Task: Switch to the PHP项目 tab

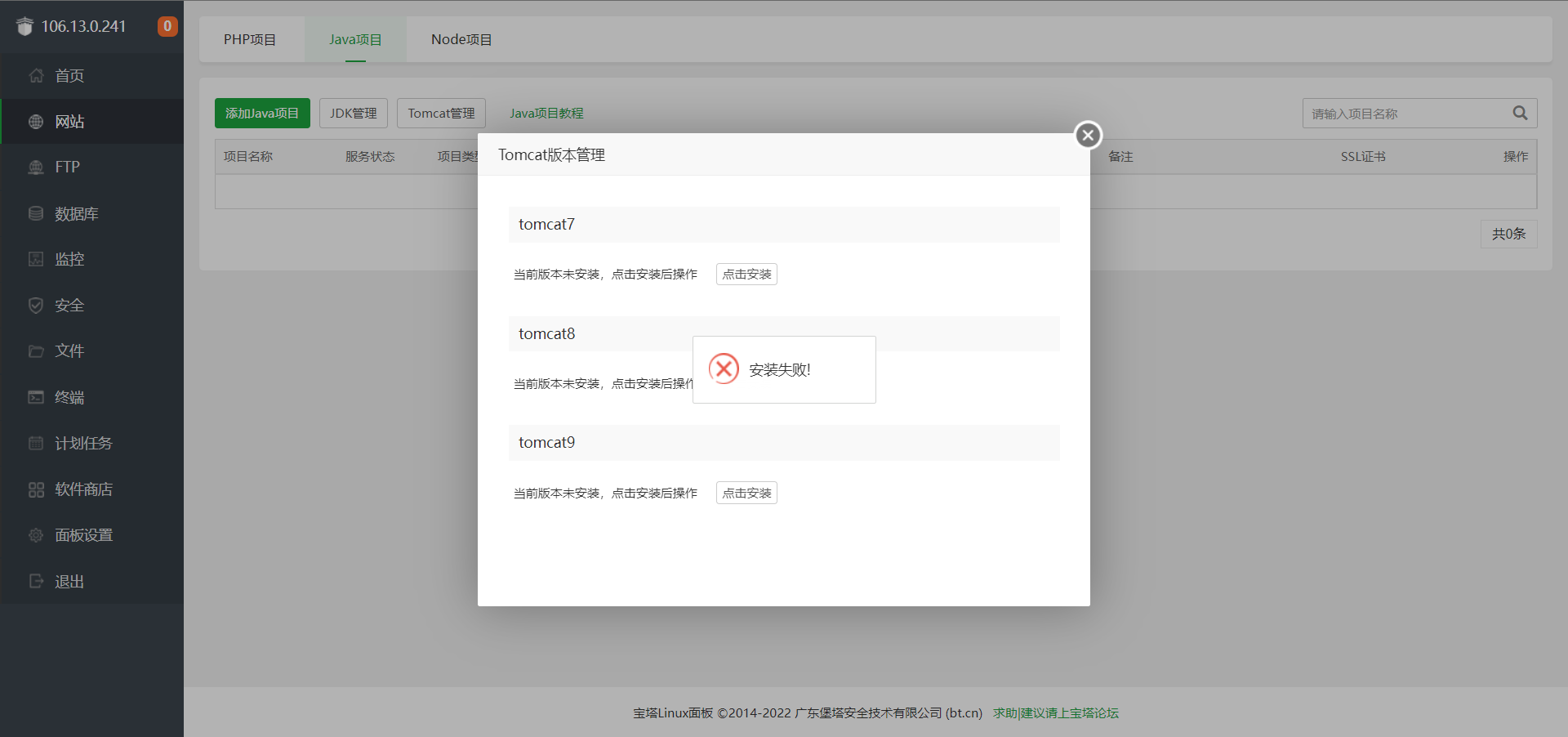Action: coord(251,39)
